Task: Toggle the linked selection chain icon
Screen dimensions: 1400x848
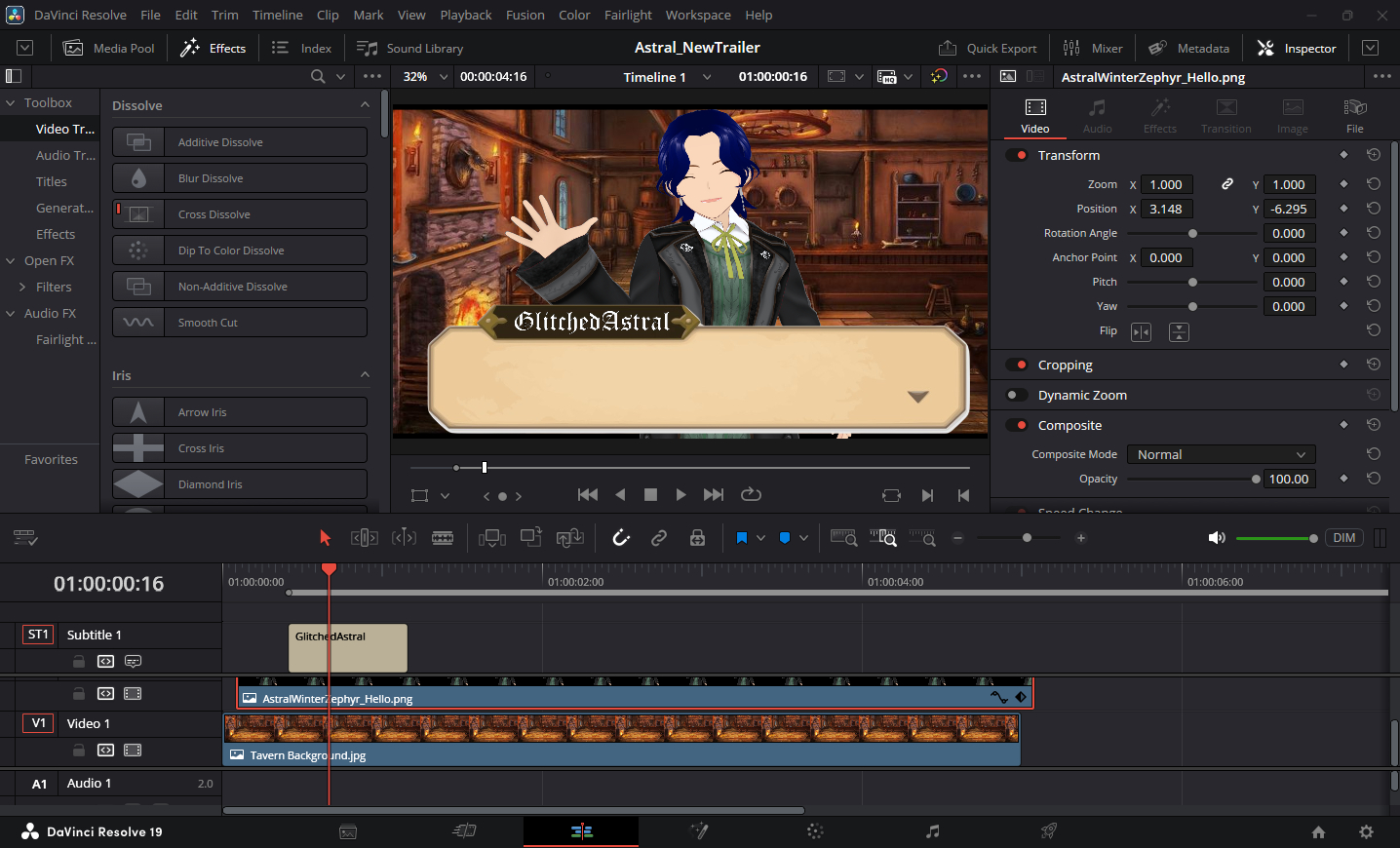Action: 659,538
